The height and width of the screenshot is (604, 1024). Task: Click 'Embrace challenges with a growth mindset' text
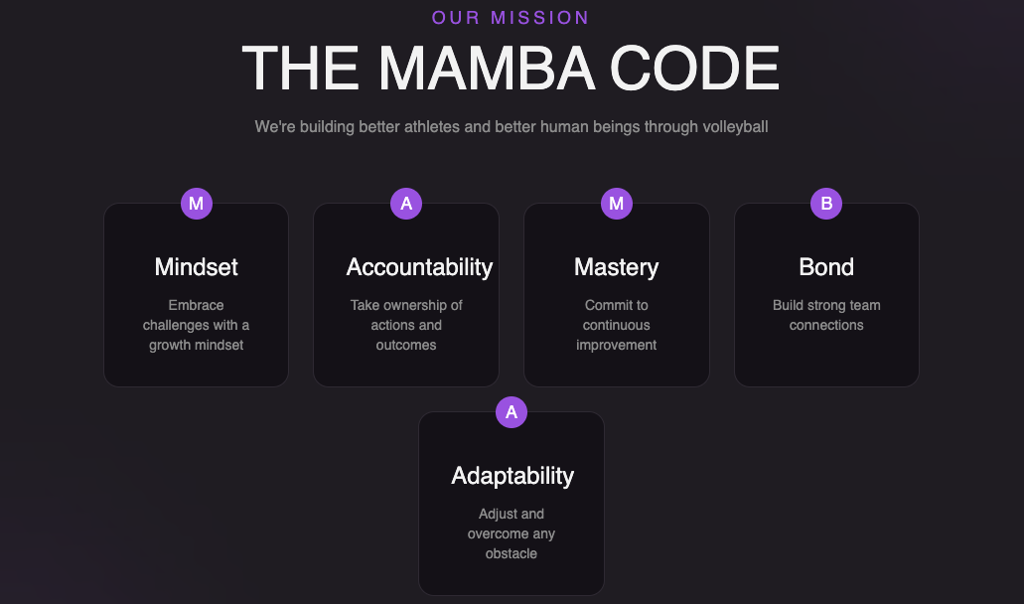196,325
